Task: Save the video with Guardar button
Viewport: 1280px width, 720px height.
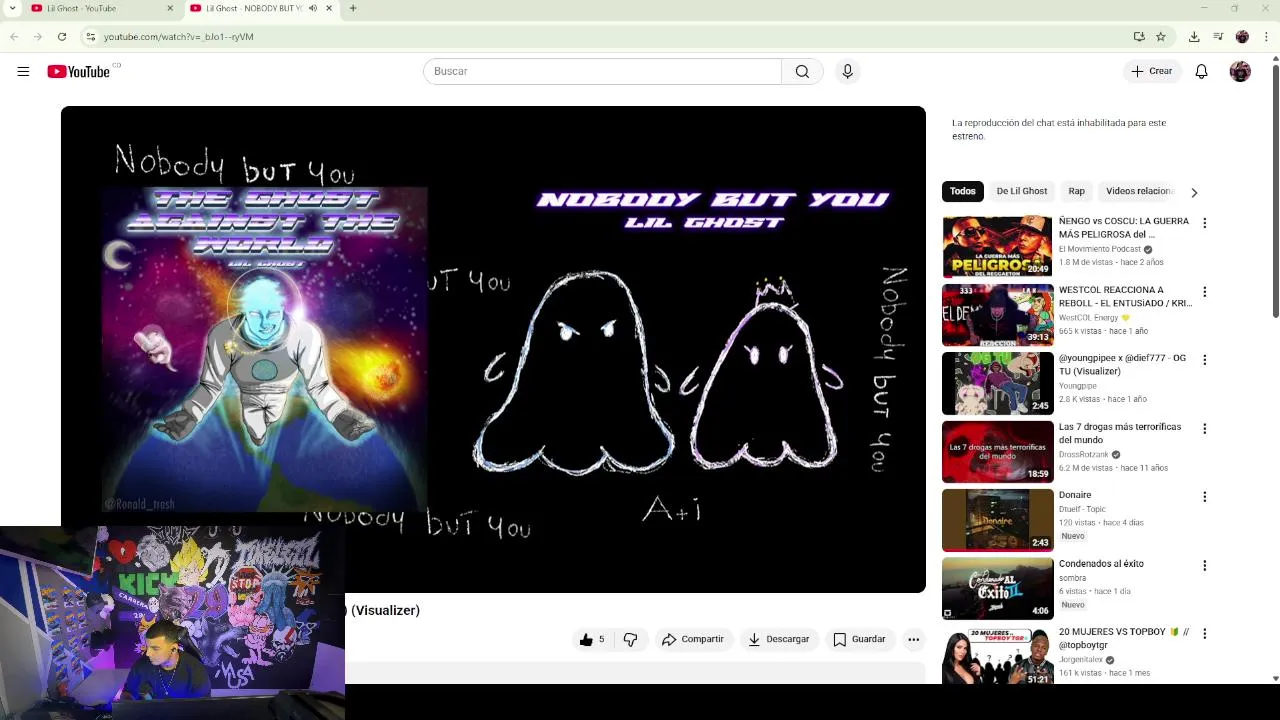Action: coord(859,639)
